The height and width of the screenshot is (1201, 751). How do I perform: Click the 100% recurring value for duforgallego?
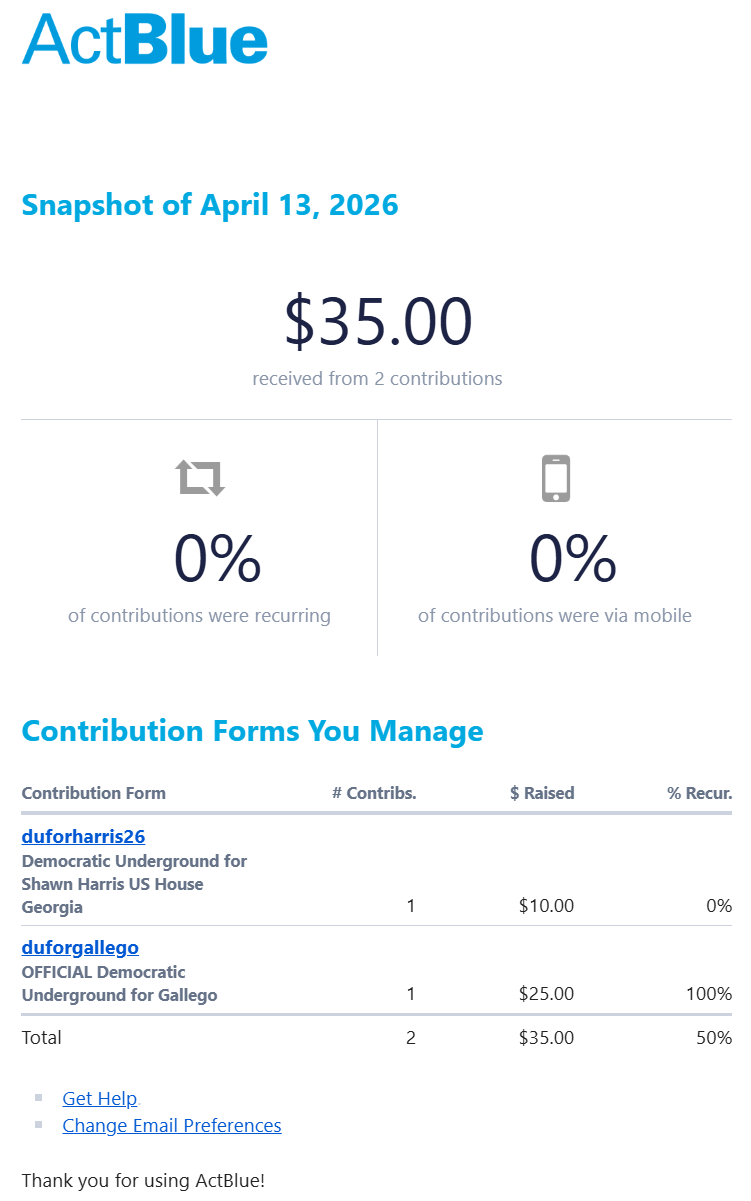click(709, 994)
